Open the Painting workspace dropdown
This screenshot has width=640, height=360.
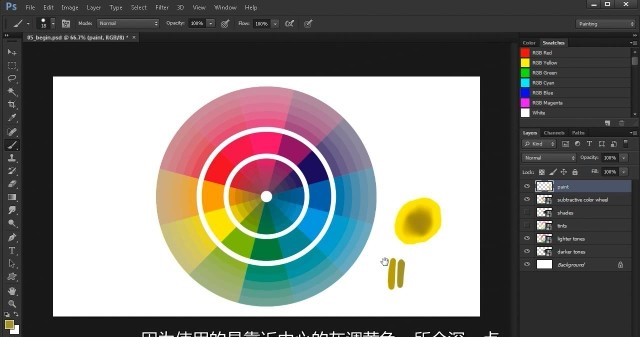click(x=605, y=24)
